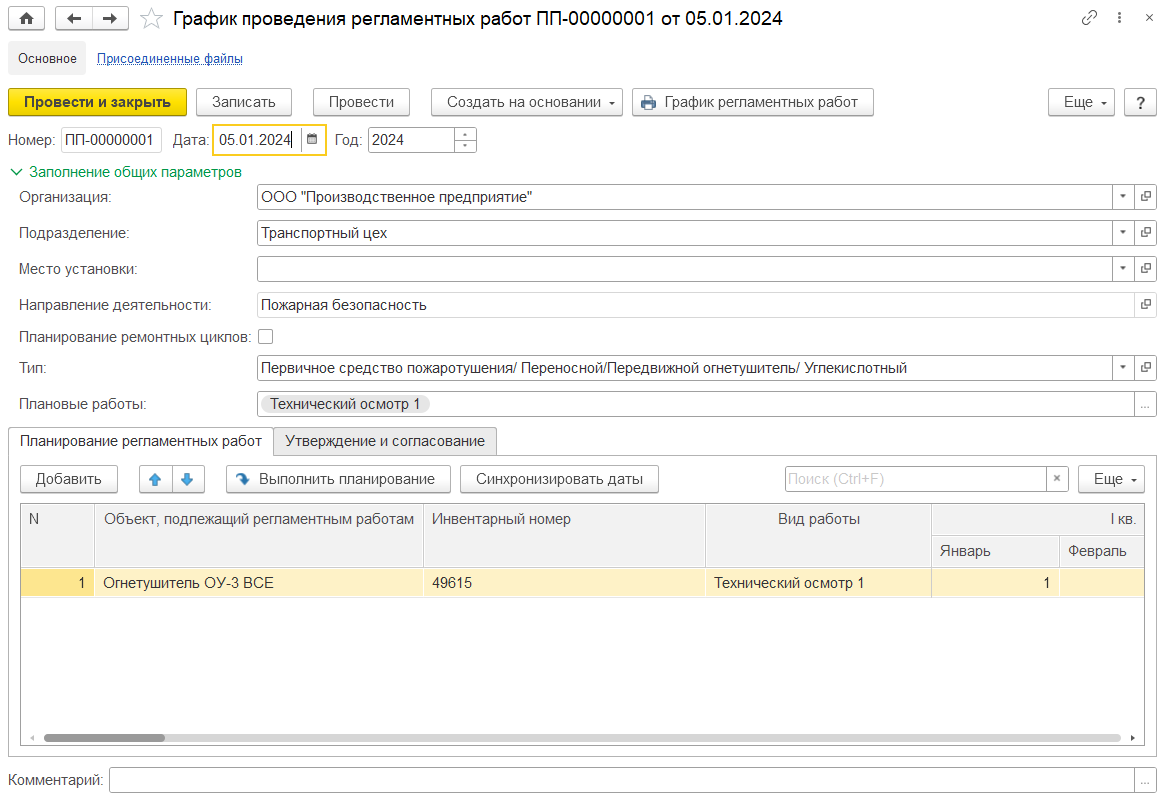Viewport: 1168px width, 803px height.
Task: Toggle Планирование ремонтных циклов checkbox
Action: tap(266, 337)
